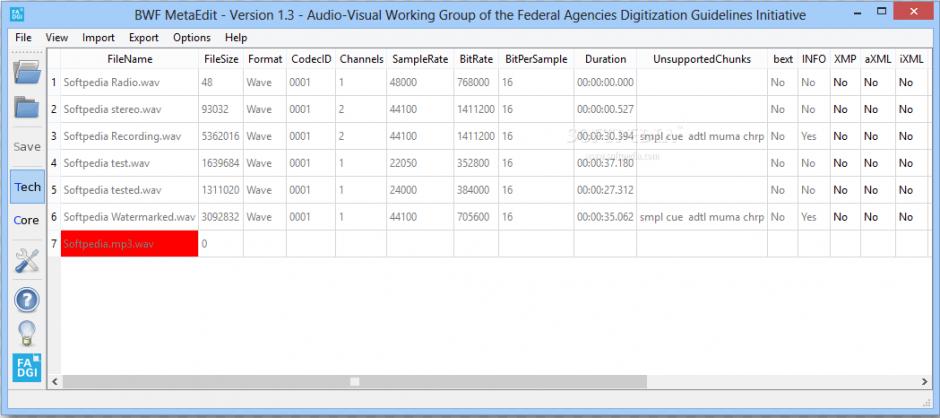Viewport: 940px width, 418px height.
Task: Open Preferences via wrench and screwdriver icon
Action: point(27,262)
